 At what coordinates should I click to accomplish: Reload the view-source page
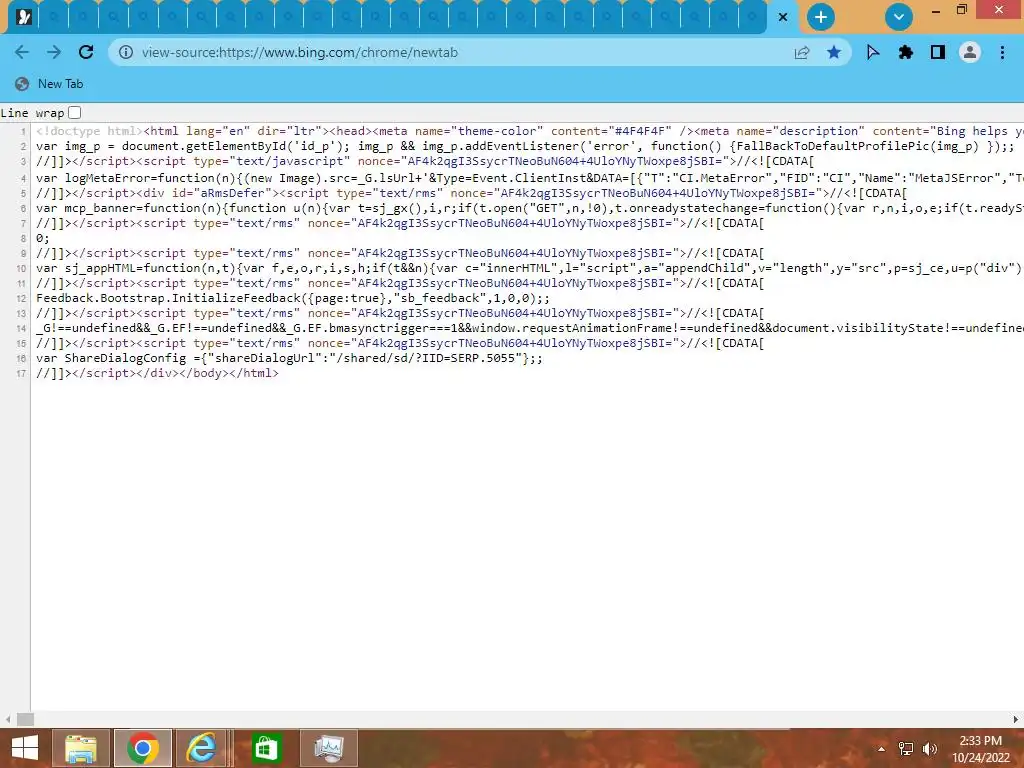86,52
